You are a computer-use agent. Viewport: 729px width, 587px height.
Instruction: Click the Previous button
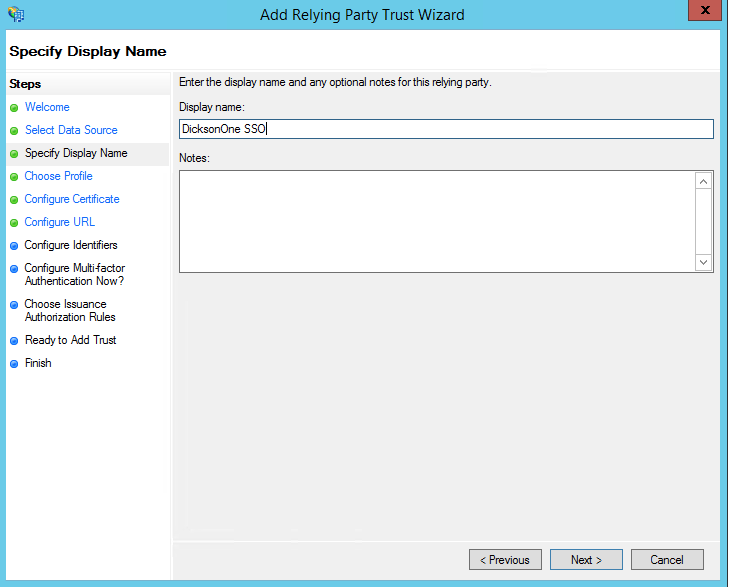point(505,560)
